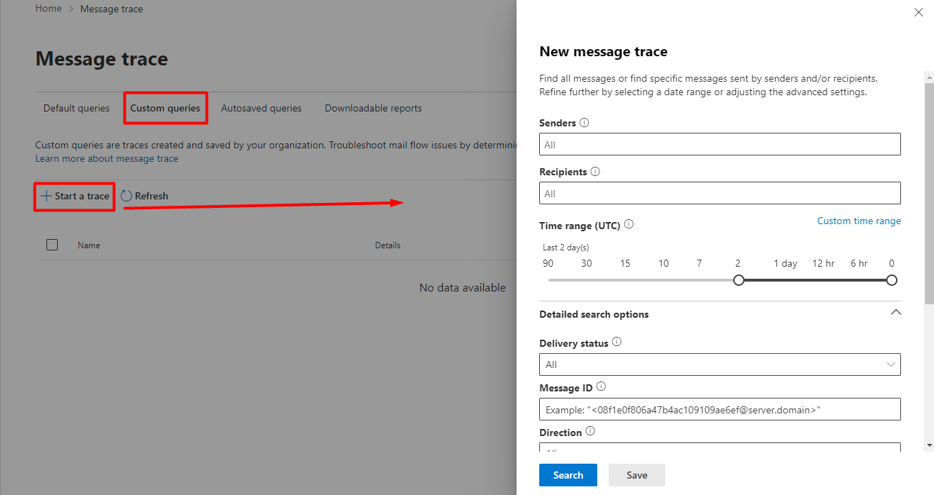Click the Time range (UTC) info icon
Image resolution: width=934 pixels, height=495 pixels.
(629, 225)
